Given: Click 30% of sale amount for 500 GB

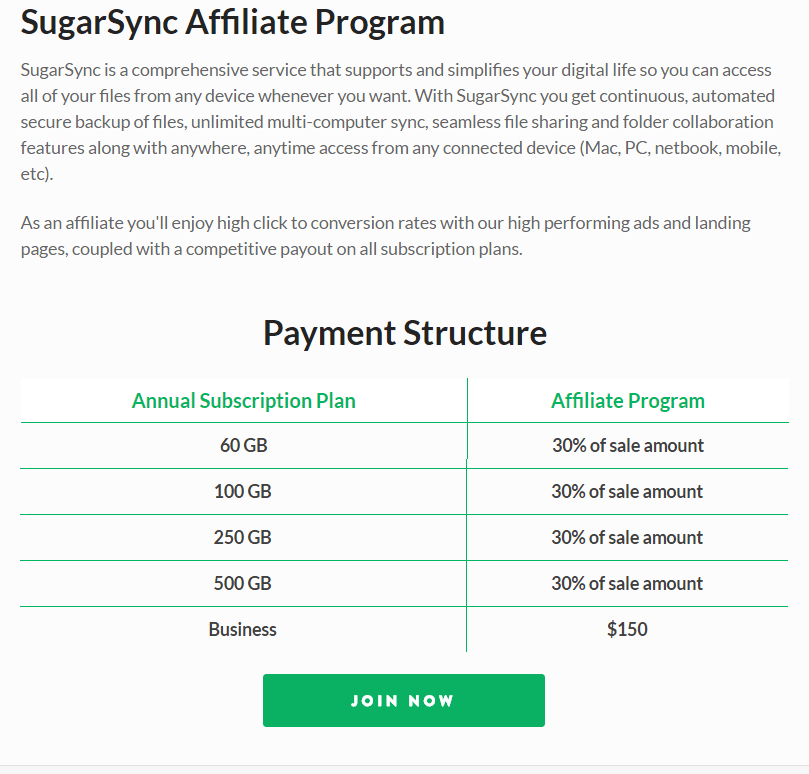Looking at the screenshot, I should point(627,584).
